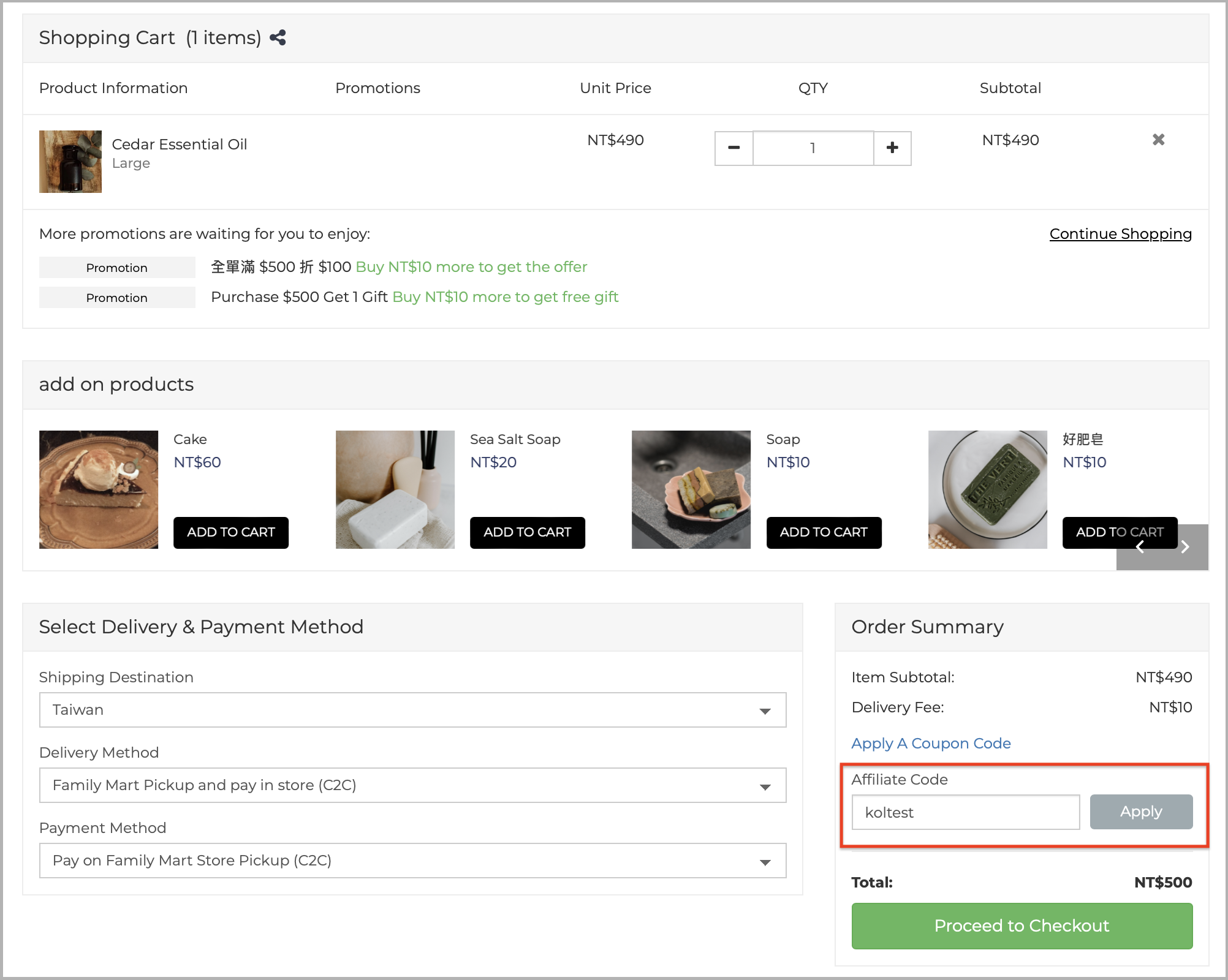
Task: Apply the koltest affiliate code
Action: coord(1140,812)
